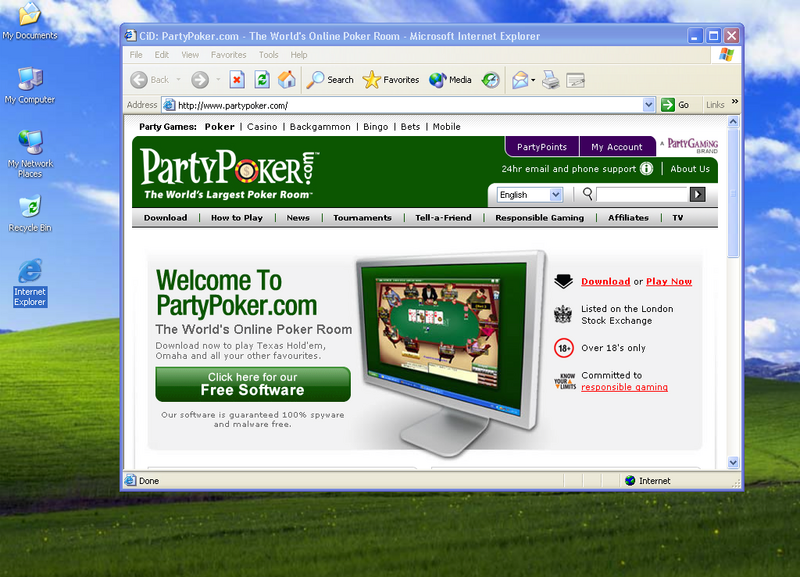Open the About Us link
The height and width of the screenshot is (577, 800).
[690, 169]
